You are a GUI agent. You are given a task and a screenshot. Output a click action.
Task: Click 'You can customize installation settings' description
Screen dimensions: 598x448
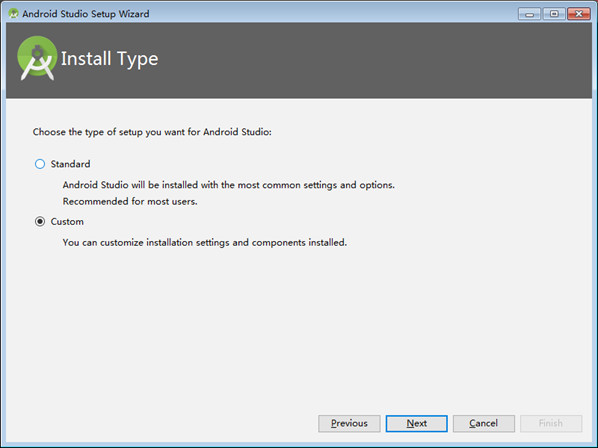[205, 242]
